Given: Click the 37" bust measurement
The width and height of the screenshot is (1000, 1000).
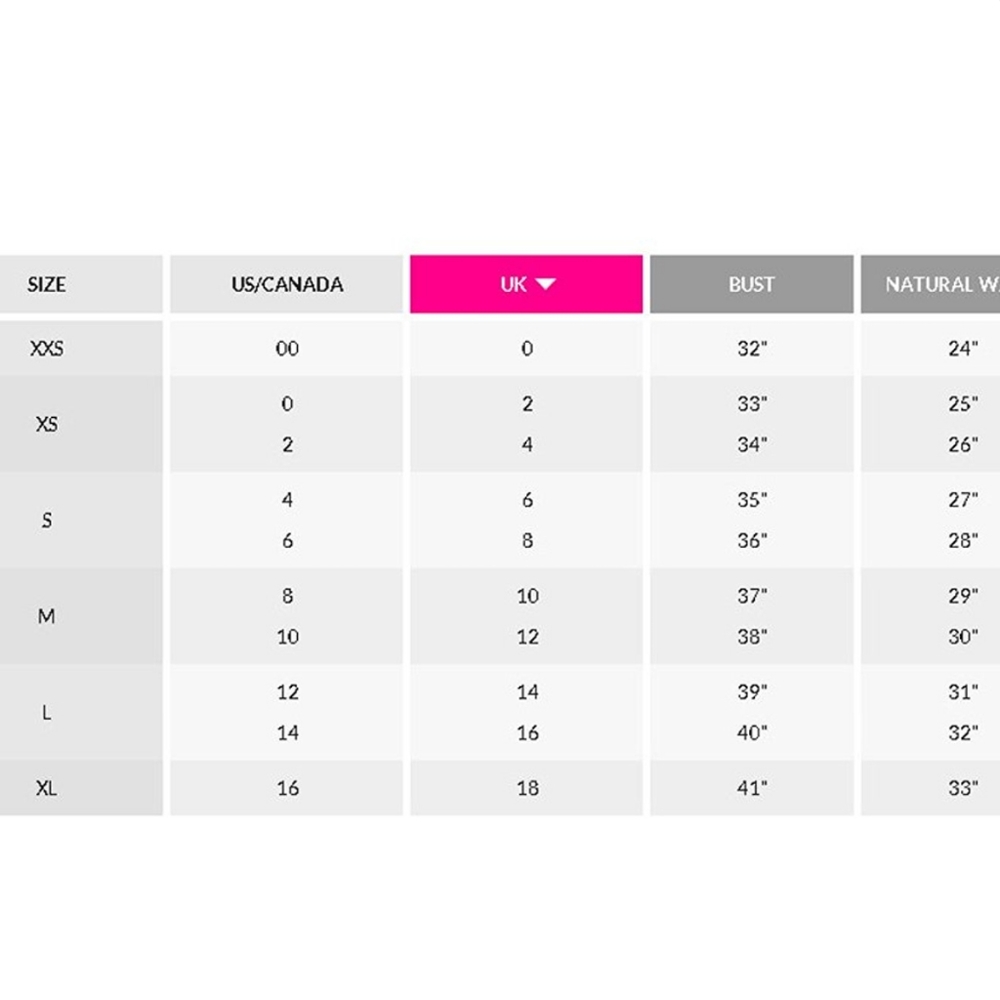Looking at the screenshot, I should 751,596.
